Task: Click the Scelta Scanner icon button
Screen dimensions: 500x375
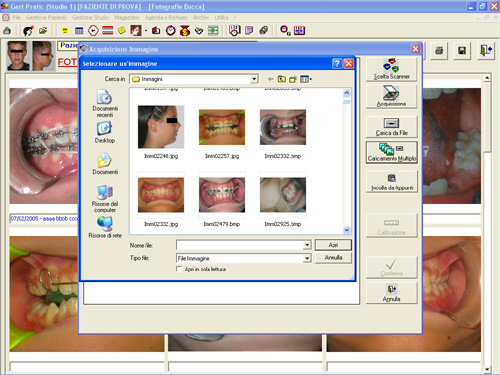Action: 391,69
